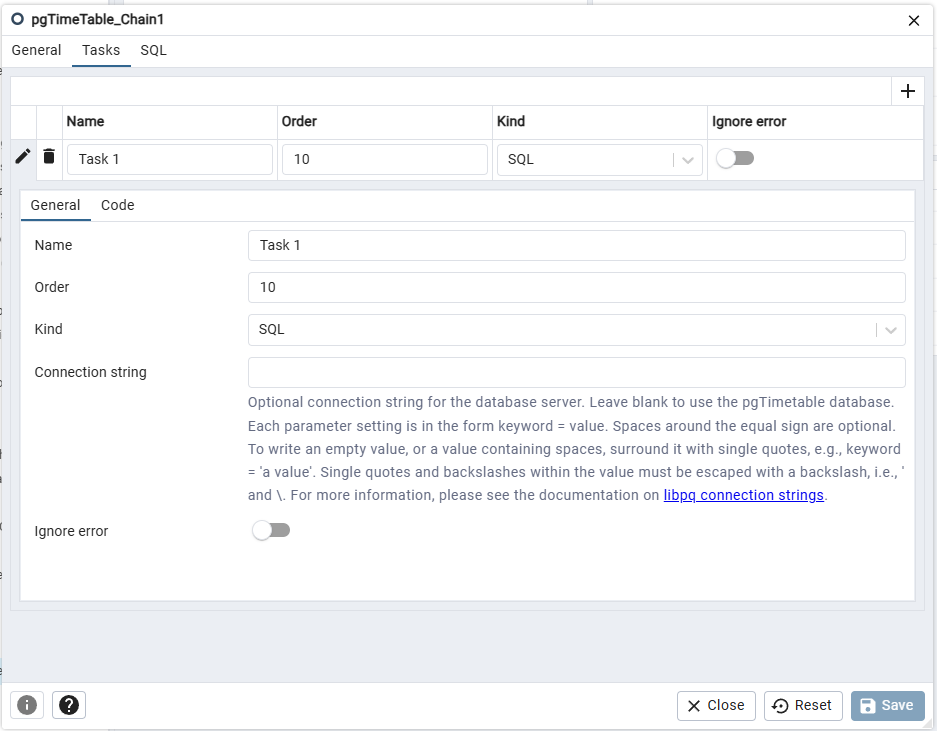The height and width of the screenshot is (731, 937).
Task: Click the Reset button
Action: coord(803,705)
